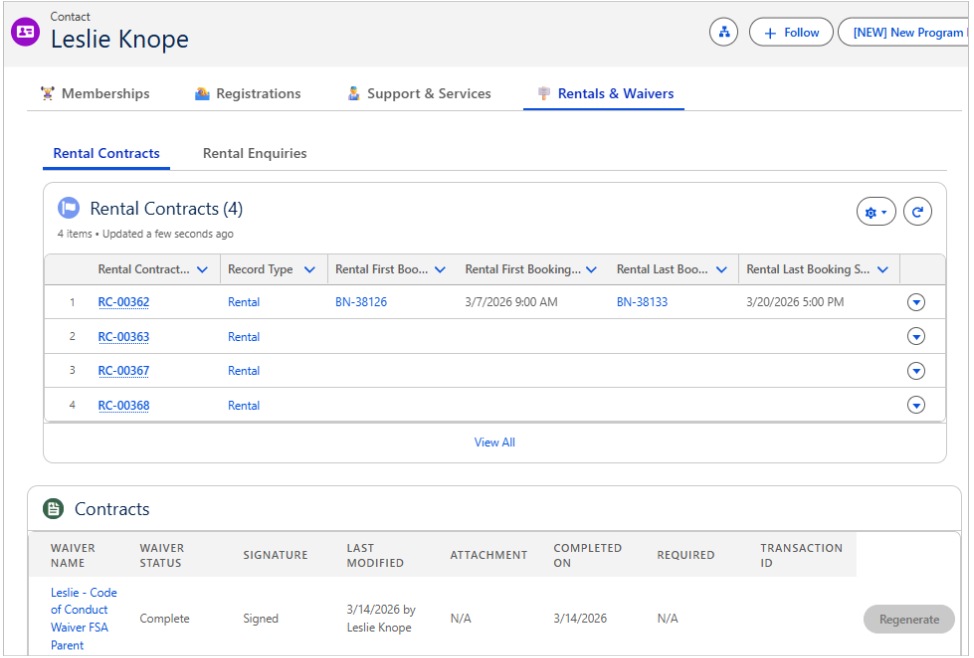Click the Regenerate waiver button
Screen dimensions: 974x658
pyautogui.click(x=908, y=619)
